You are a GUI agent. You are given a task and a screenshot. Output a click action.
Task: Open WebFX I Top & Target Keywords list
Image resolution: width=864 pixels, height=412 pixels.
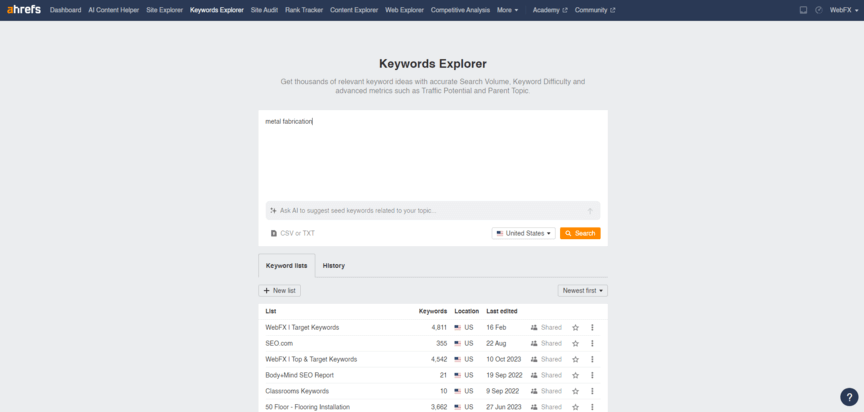[311, 359]
